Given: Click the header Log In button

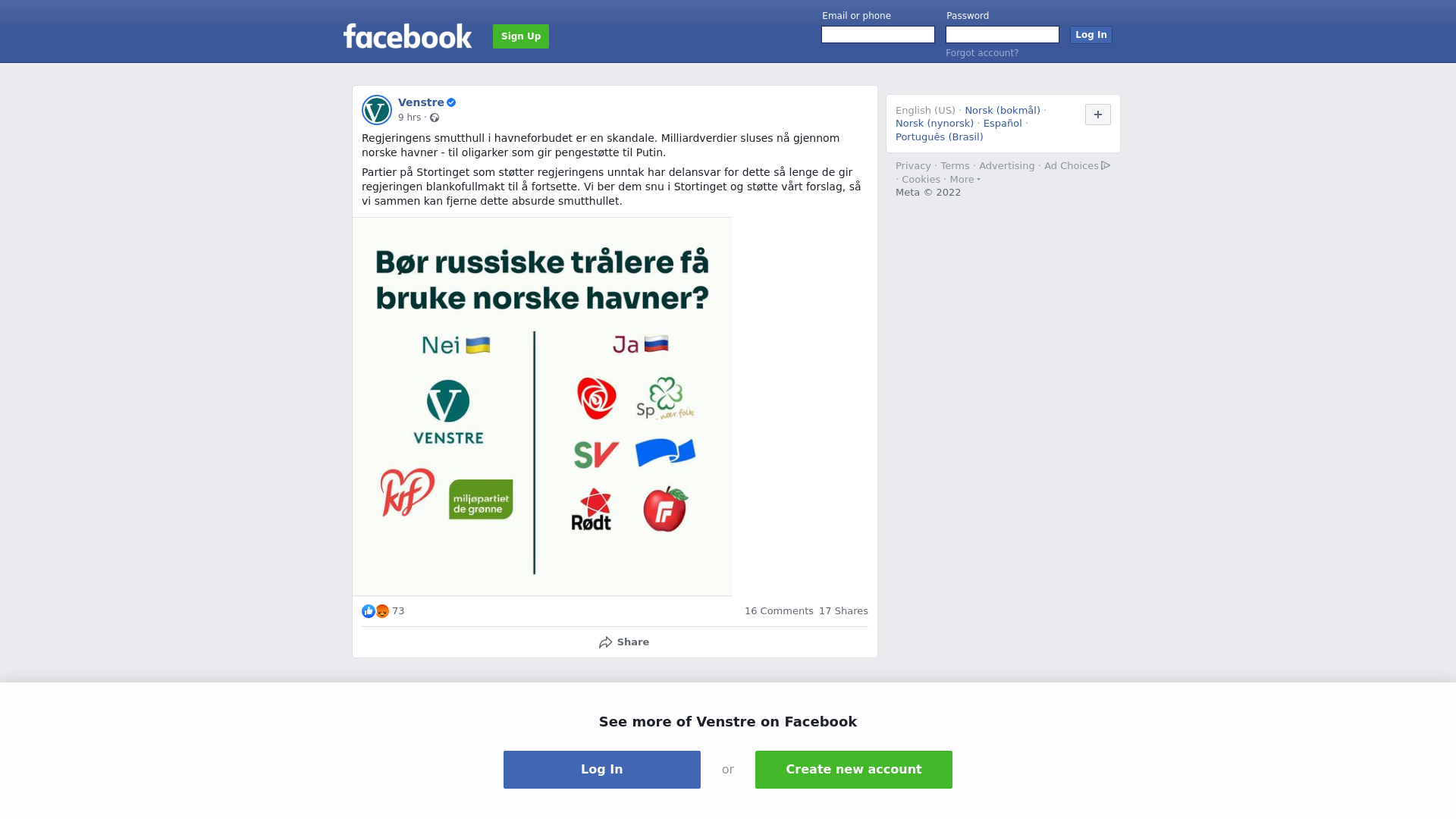Looking at the screenshot, I should point(1091,35).
